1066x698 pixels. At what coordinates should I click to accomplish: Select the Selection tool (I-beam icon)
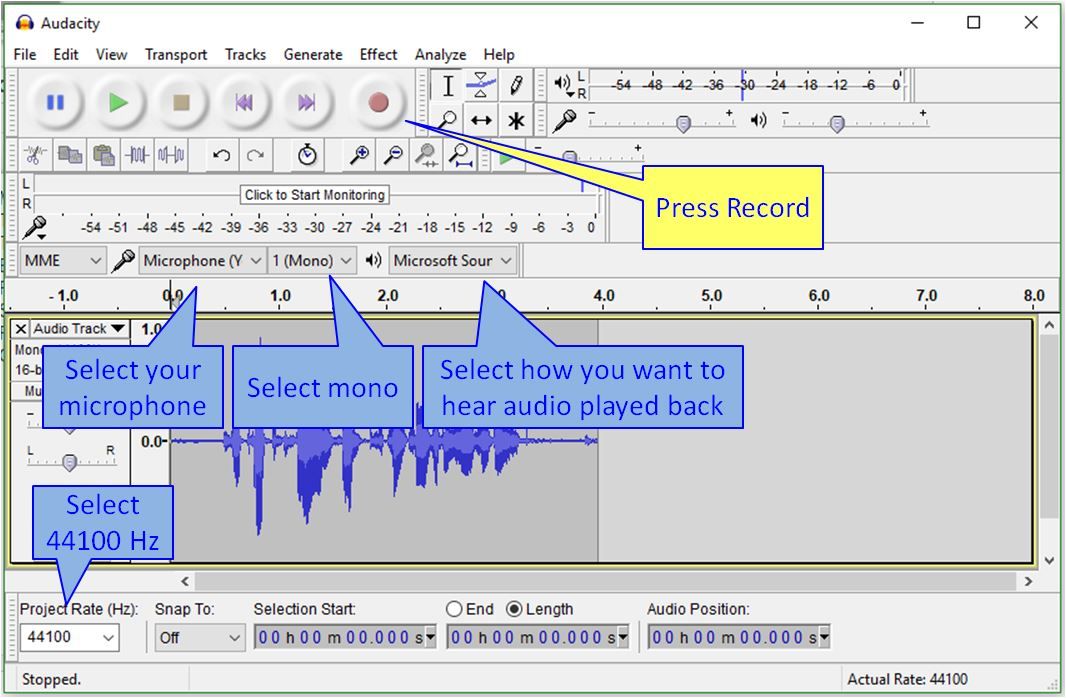[x=448, y=85]
